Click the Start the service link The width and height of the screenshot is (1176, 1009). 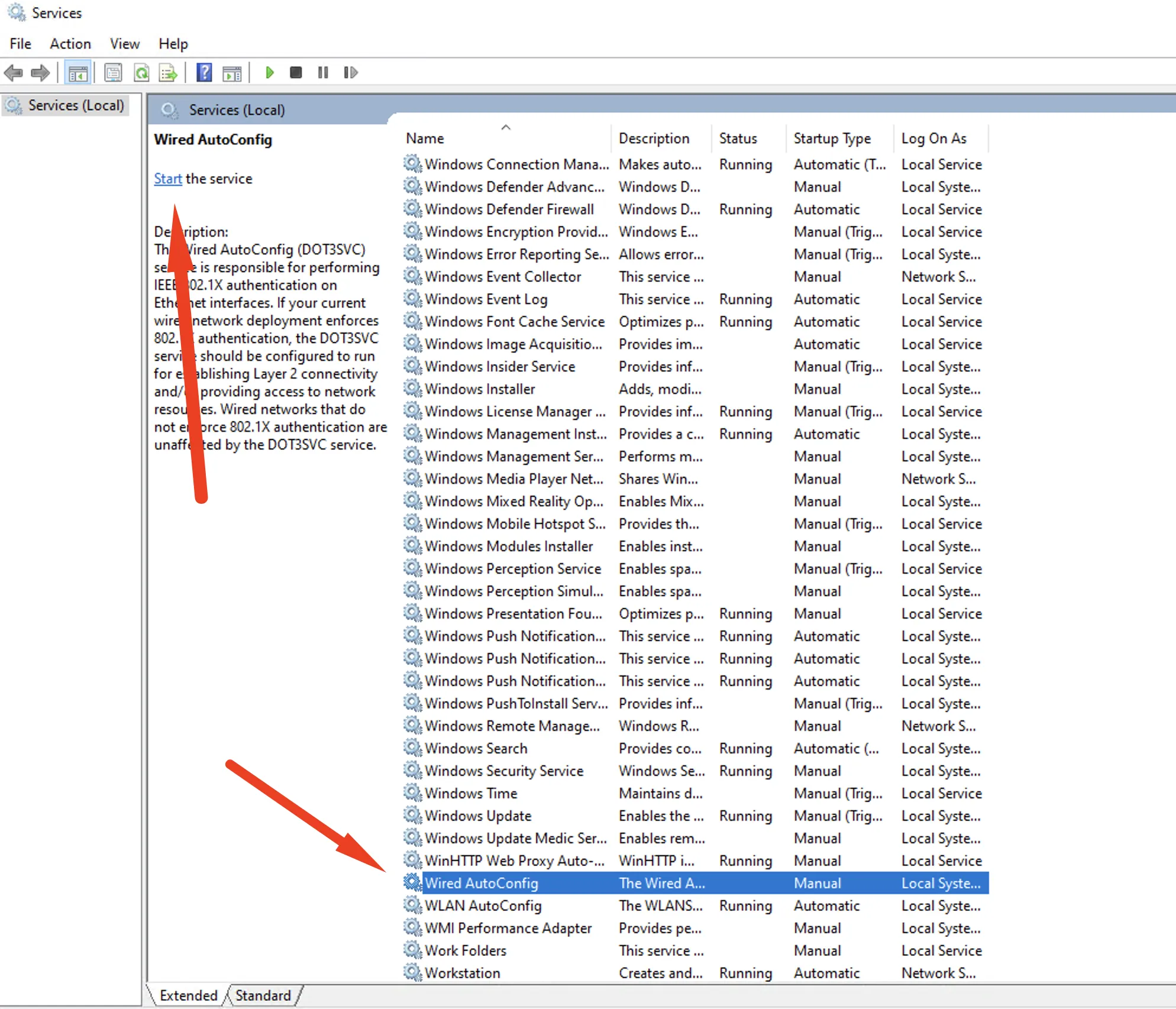[168, 179]
